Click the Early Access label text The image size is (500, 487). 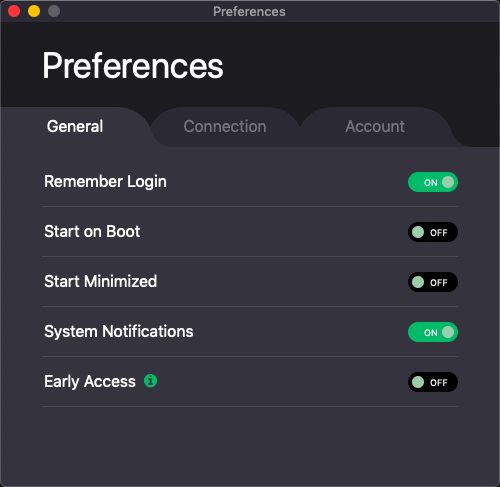point(90,382)
